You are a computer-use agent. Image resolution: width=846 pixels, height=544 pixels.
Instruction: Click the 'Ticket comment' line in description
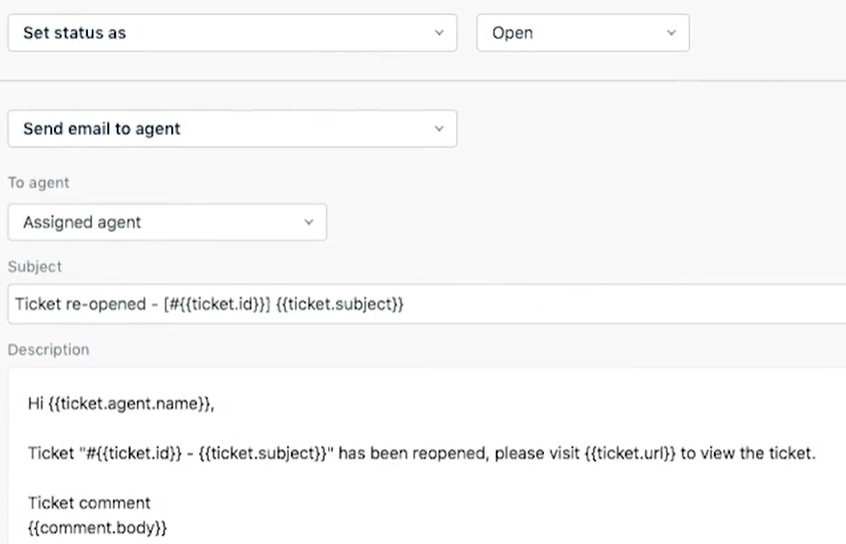pyautogui.click(x=89, y=503)
